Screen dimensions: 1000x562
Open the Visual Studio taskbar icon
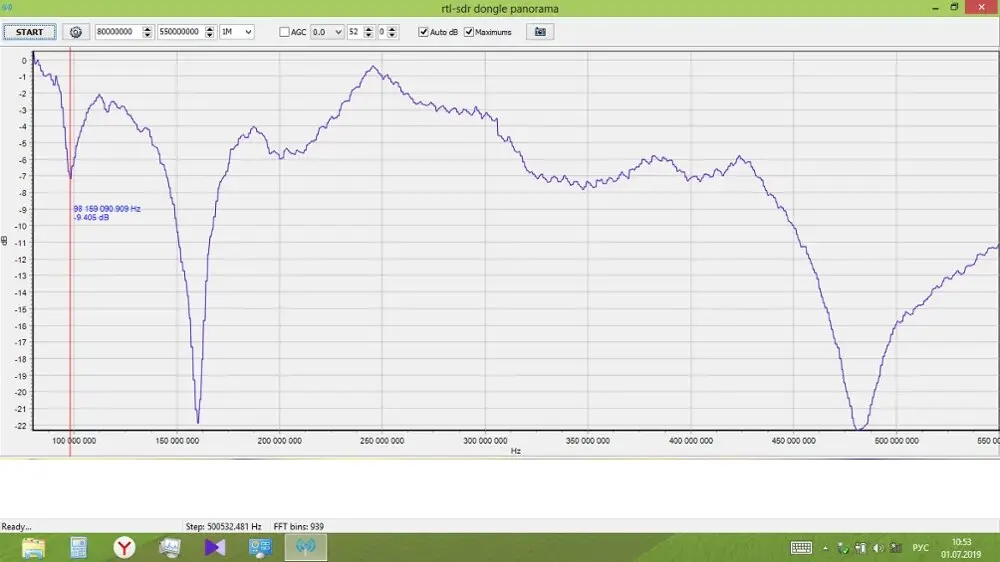[215, 547]
